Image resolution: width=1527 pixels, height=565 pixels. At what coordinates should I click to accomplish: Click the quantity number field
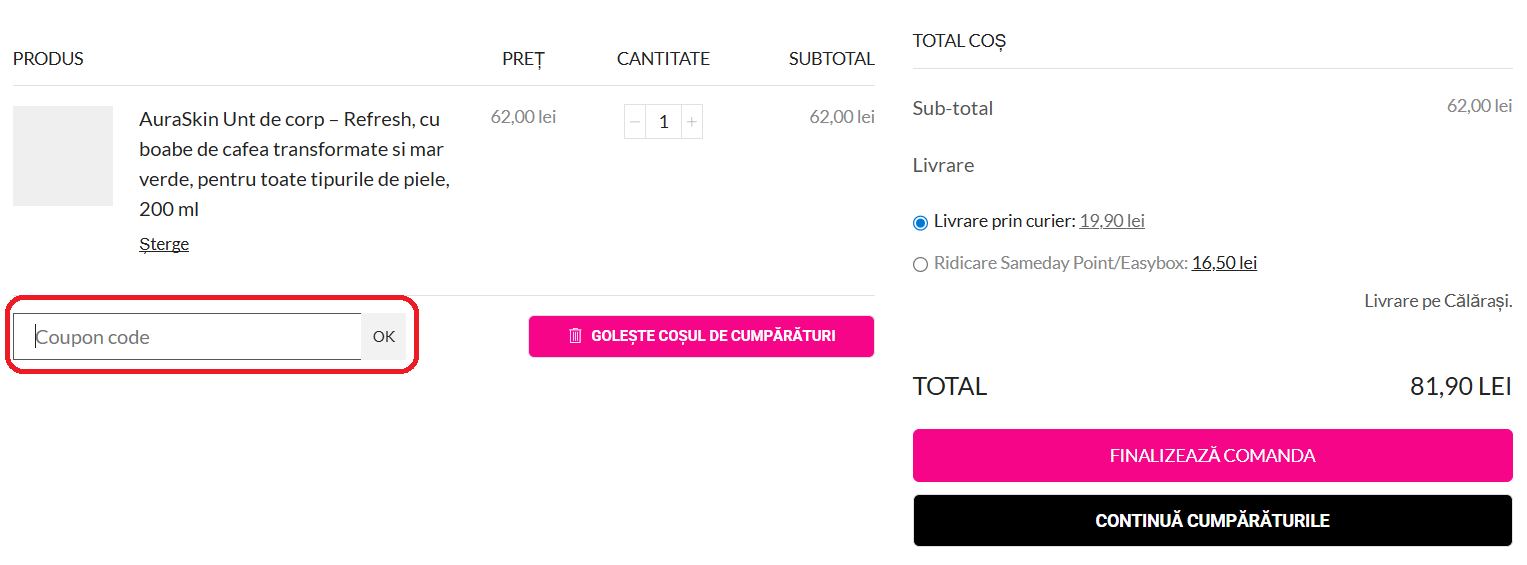pos(663,123)
